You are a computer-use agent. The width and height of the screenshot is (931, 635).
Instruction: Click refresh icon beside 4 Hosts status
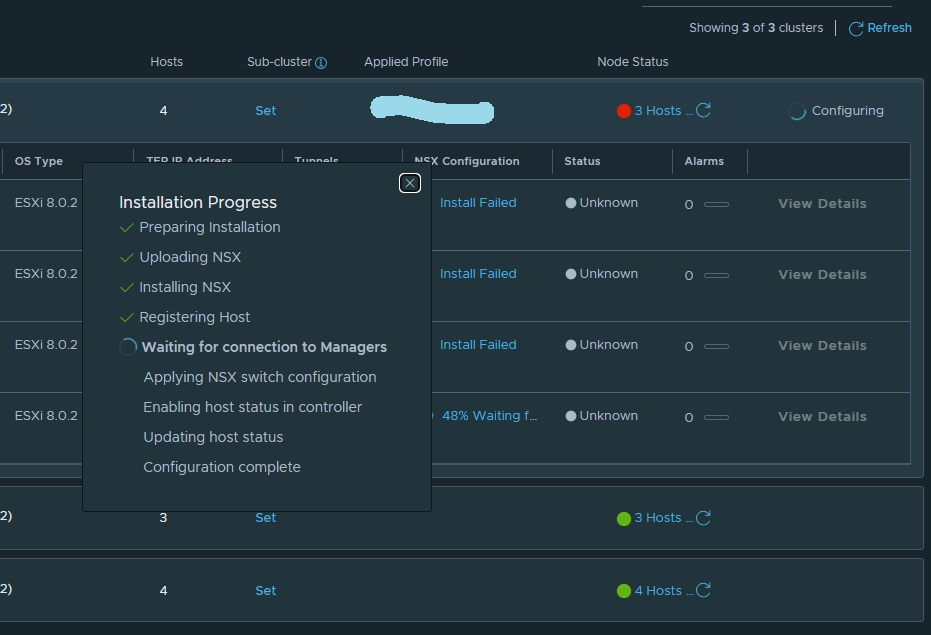point(704,591)
